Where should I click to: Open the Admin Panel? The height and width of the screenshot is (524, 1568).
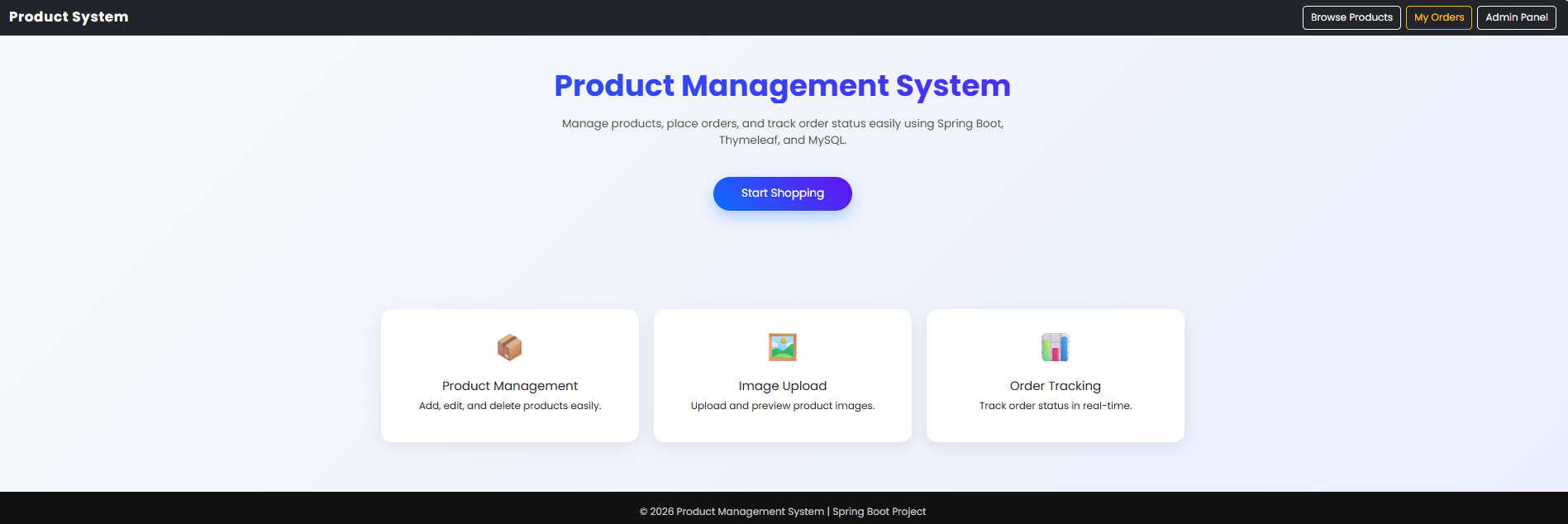(x=1516, y=17)
